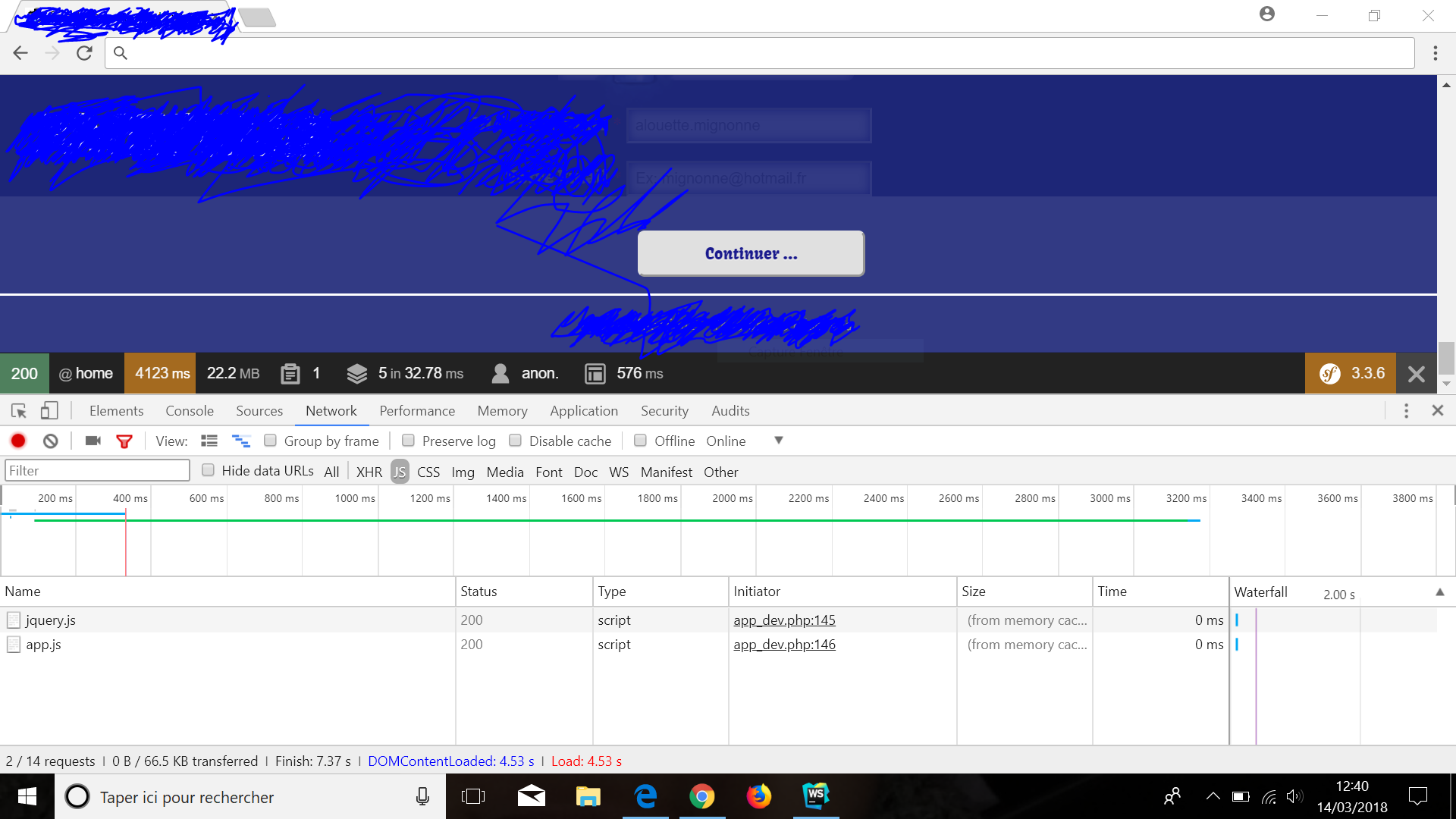This screenshot has width=1456, height=819.
Task: Open 22.2 MB memory usage panel
Action: pos(233,373)
